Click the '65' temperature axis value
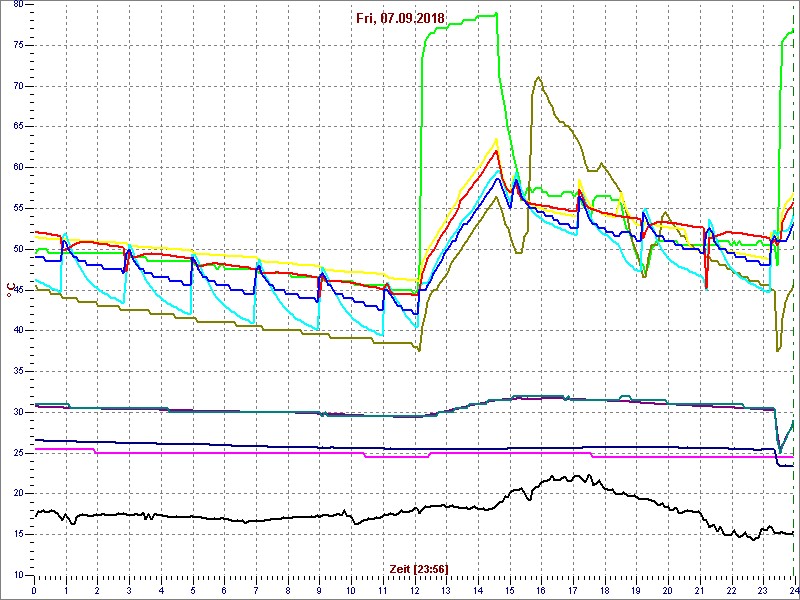 pos(17,127)
